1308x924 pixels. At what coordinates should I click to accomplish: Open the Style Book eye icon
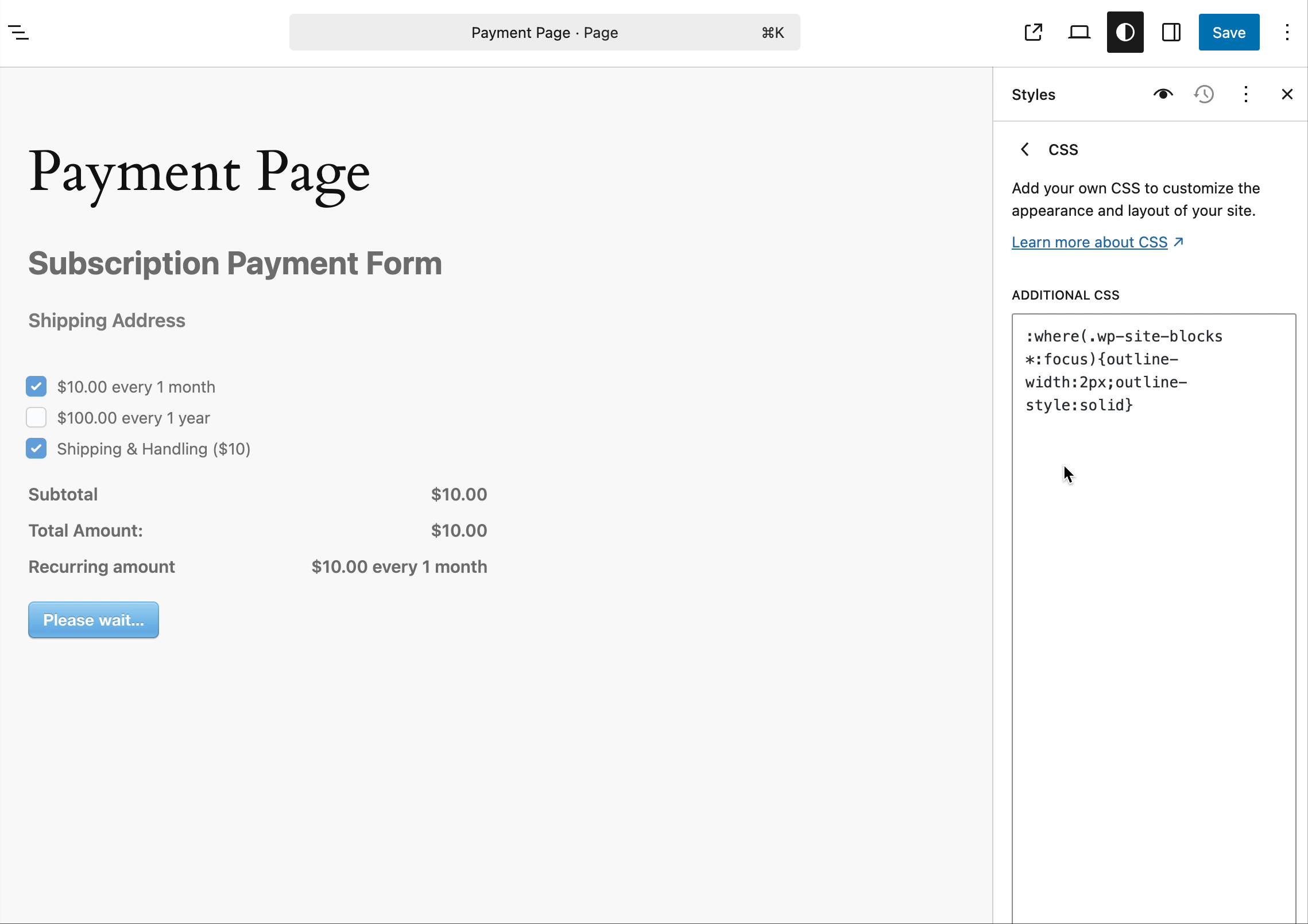click(1163, 94)
